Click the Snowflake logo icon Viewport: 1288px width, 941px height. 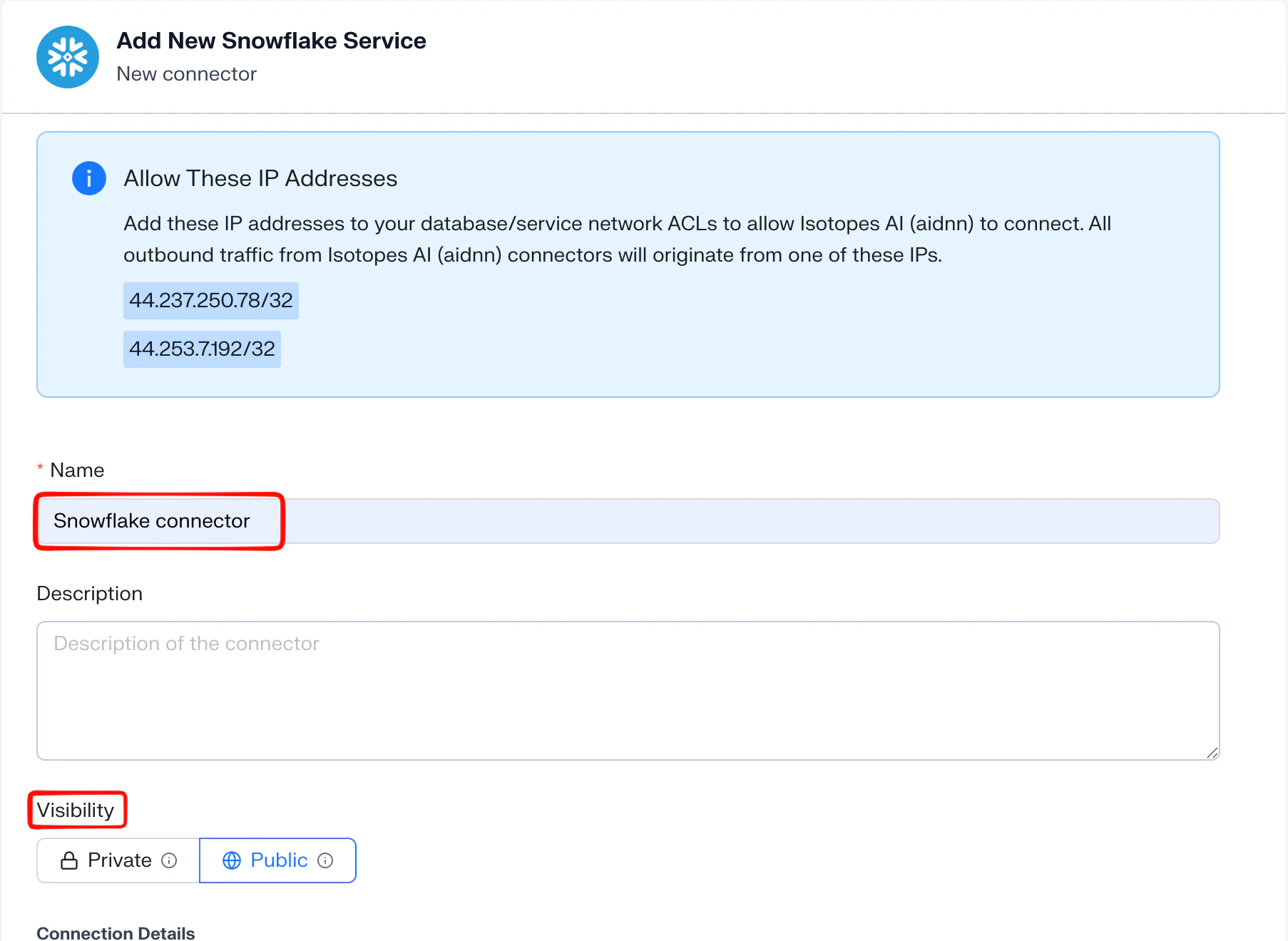click(x=68, y=57)
